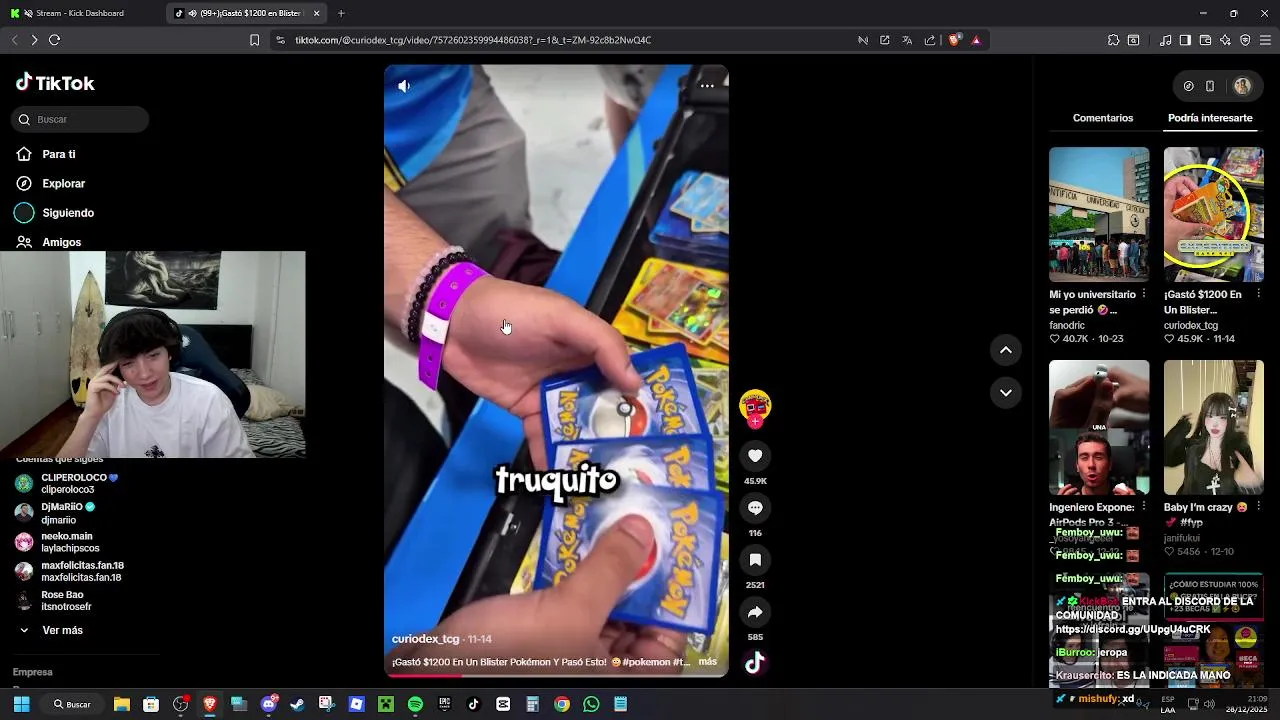This screenshot has height=720, width=1280.
Task: Open Discord from the taskbar
Action: tap(268, 704)
